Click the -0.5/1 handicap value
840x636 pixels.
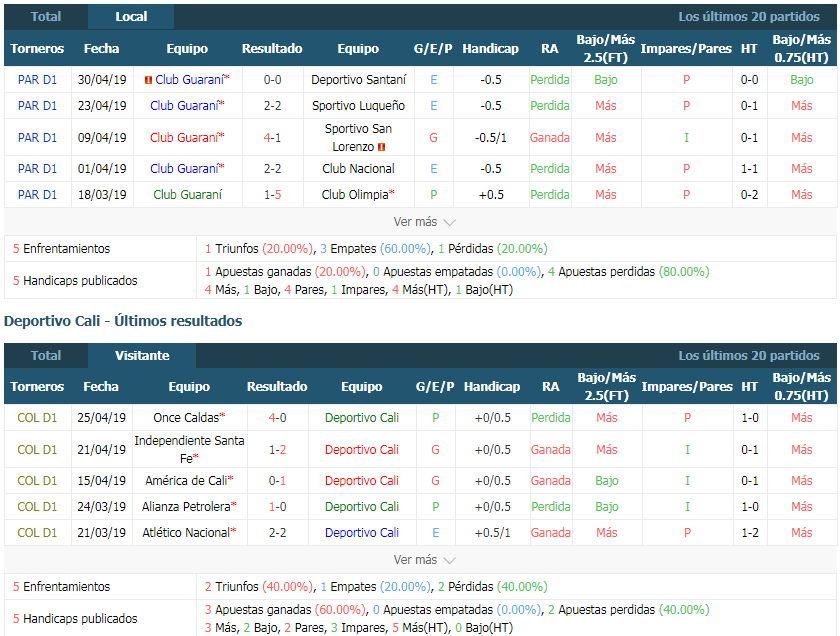491,138
